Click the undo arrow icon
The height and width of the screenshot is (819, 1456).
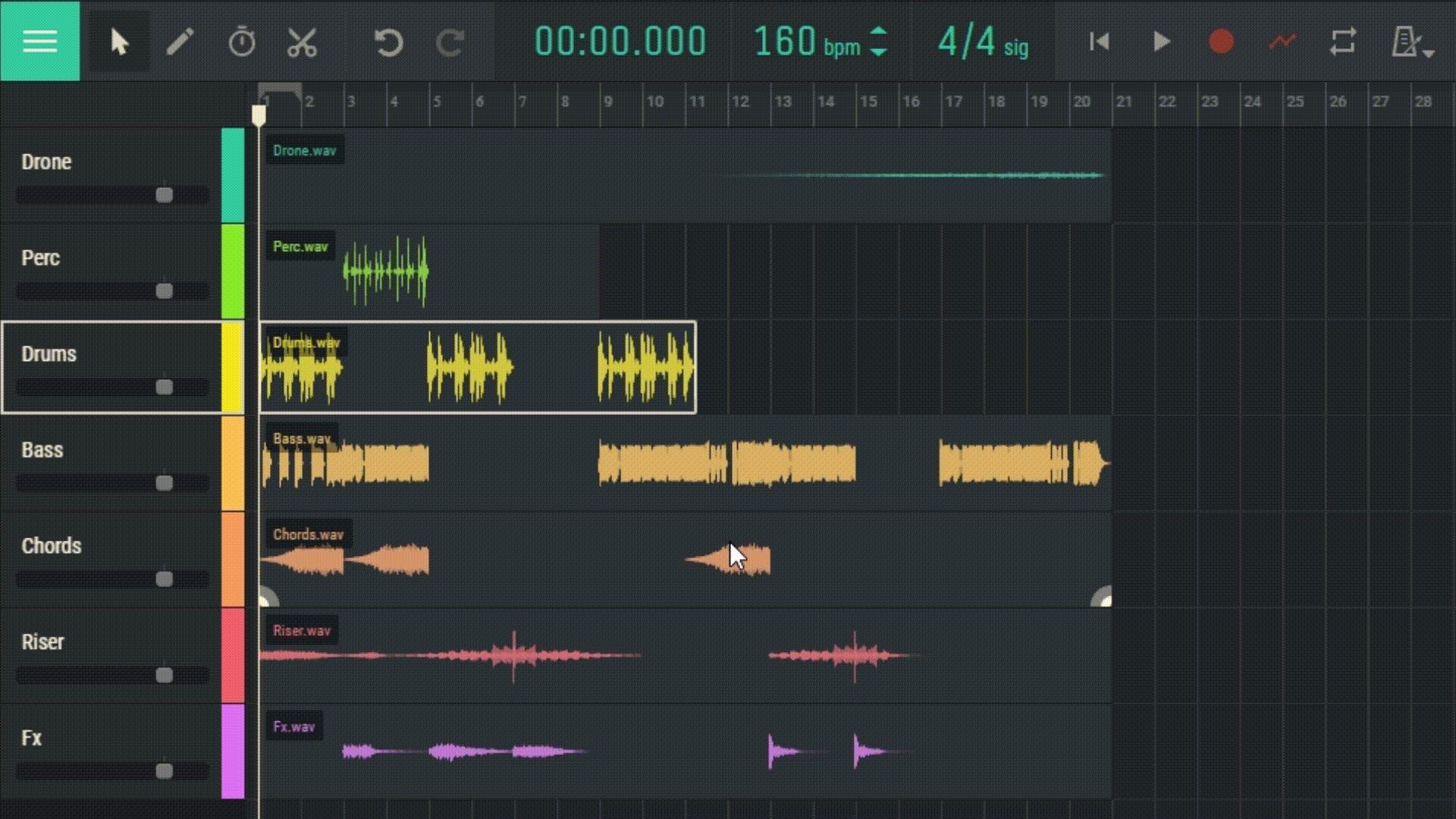pos(388,42)
